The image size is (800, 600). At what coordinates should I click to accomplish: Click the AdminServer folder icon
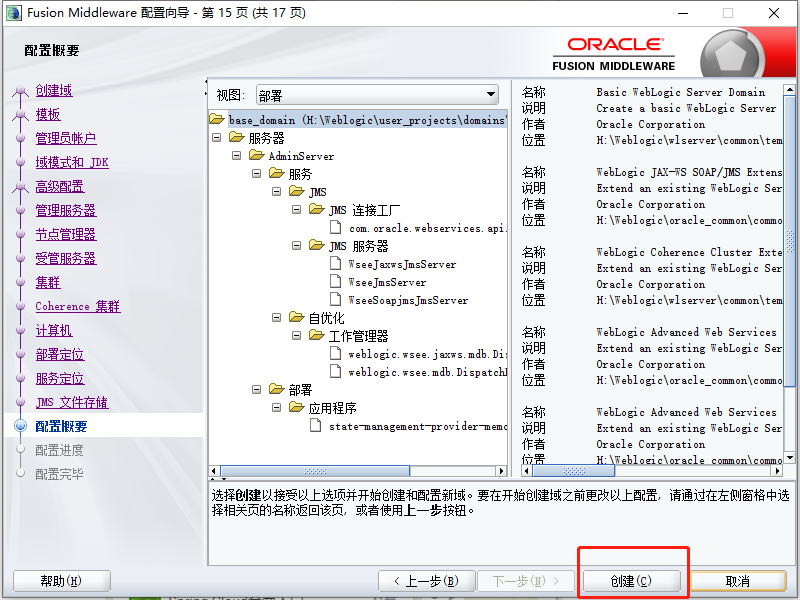click(x=257, y=155)
